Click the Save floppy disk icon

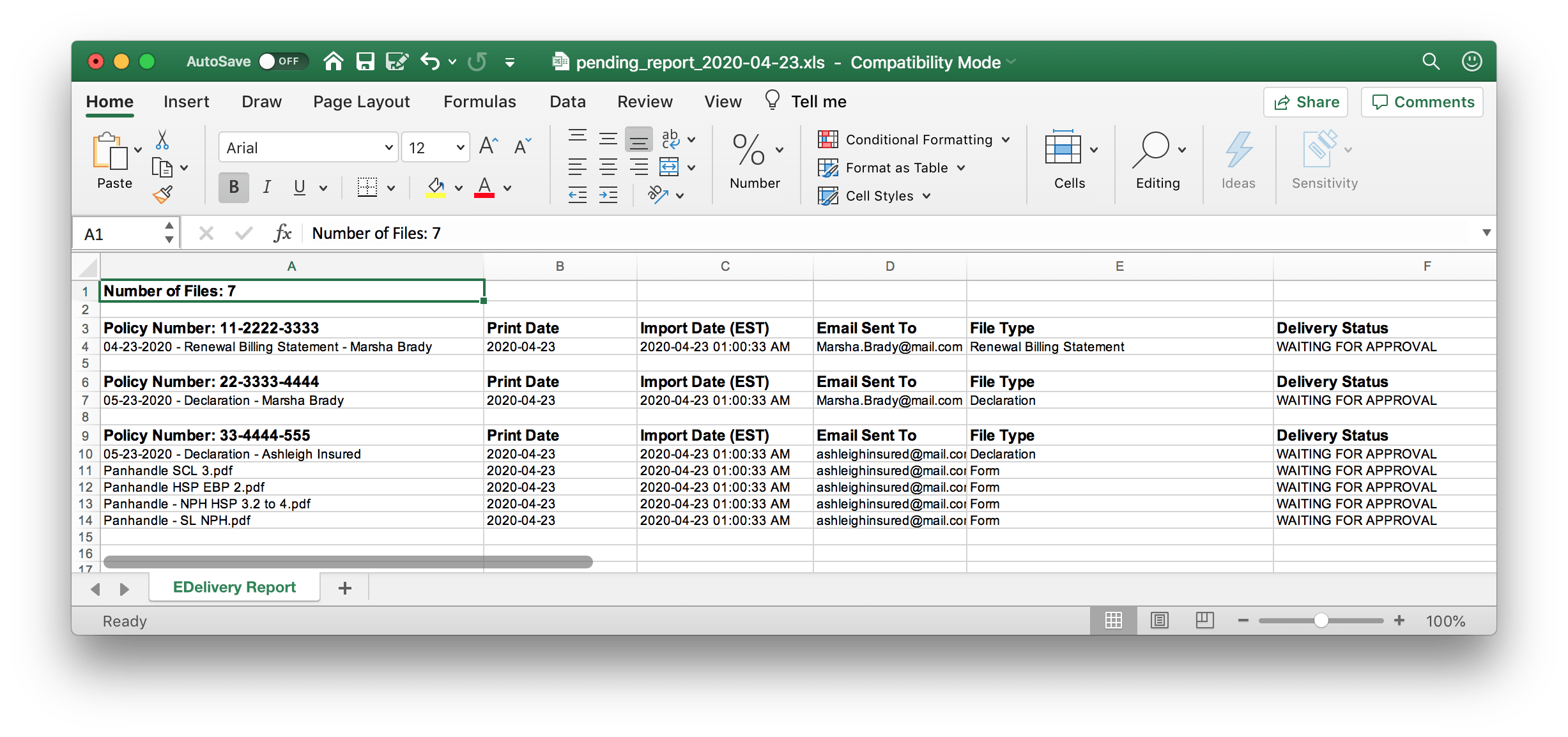point(365,62)
